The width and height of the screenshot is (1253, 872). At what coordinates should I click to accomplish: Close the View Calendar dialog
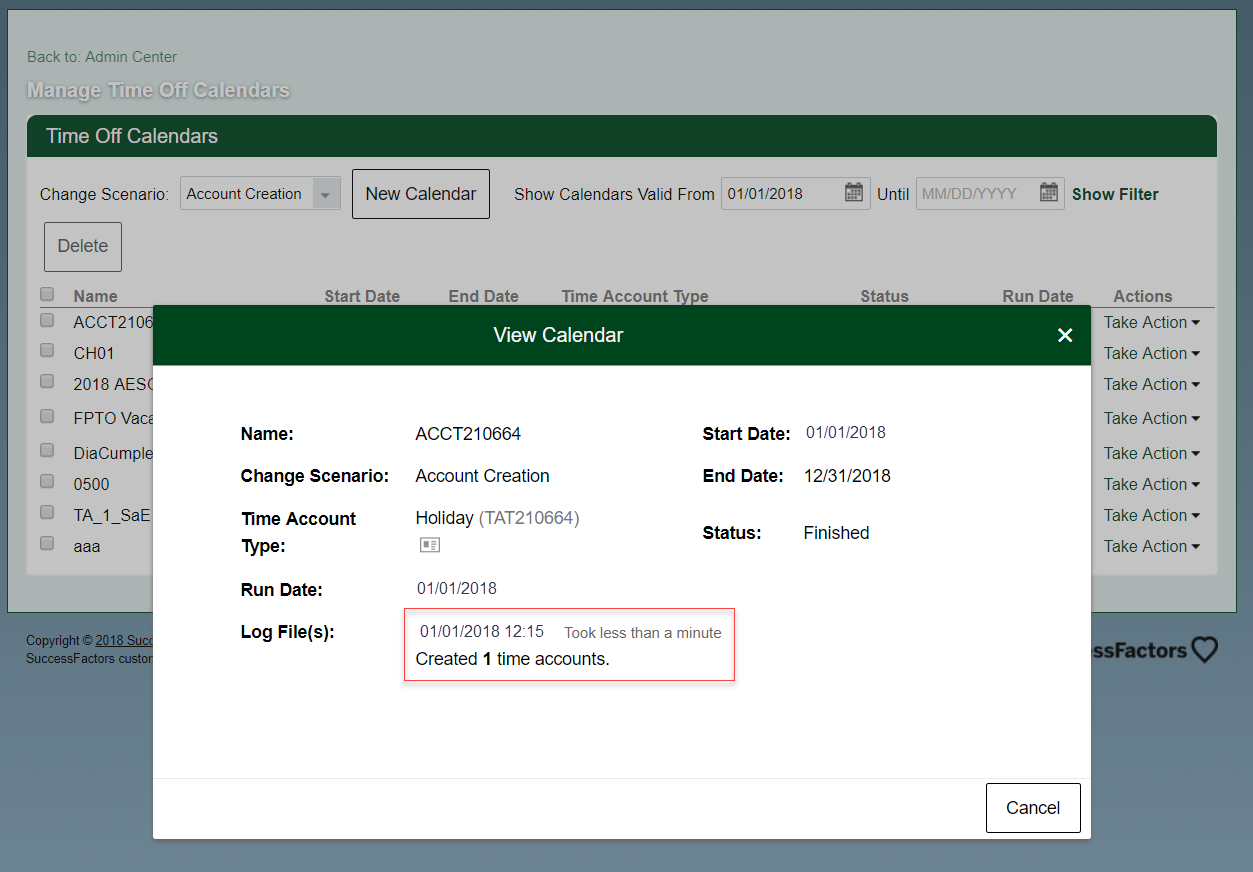click(1065, 335)
